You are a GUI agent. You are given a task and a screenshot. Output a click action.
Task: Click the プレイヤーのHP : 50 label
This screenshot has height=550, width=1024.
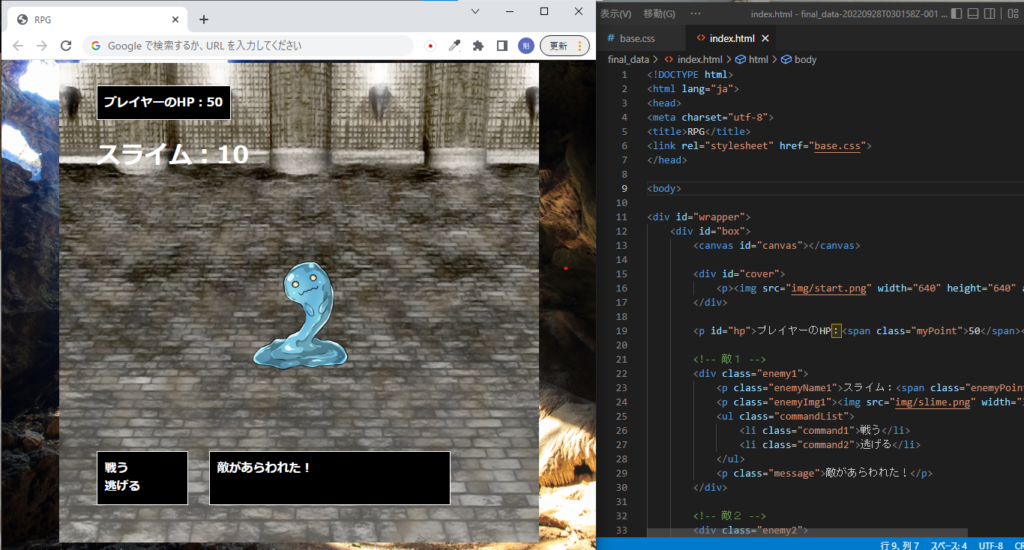point(164,103)
